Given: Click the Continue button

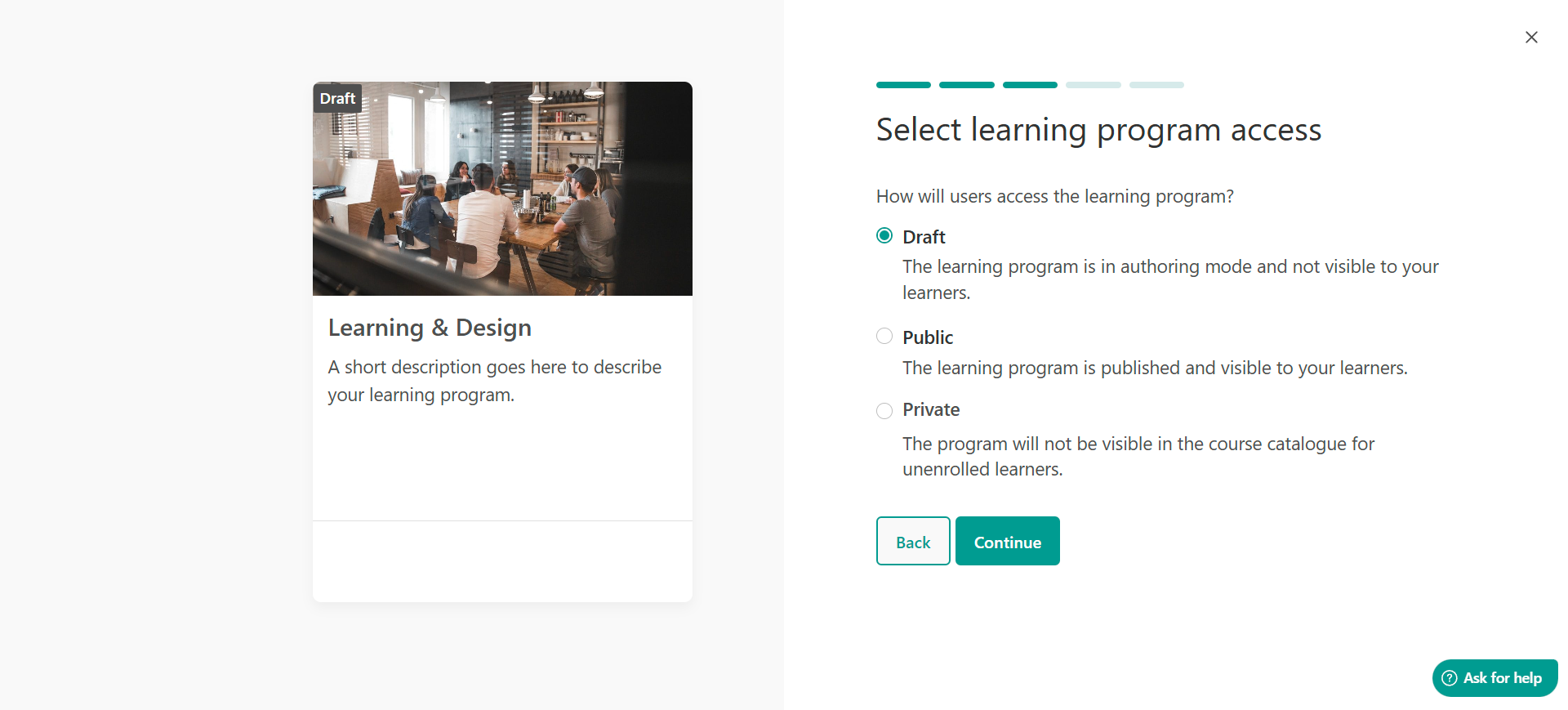Looking at the screenshot, I should coord(1008,541).
